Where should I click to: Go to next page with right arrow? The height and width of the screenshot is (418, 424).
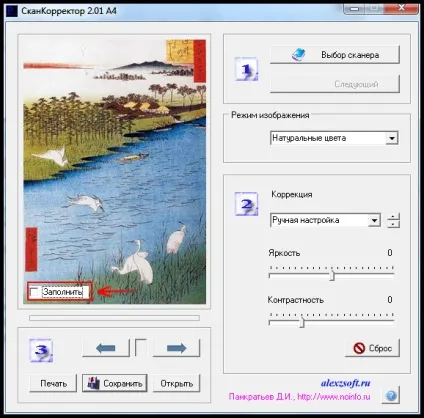176,348
